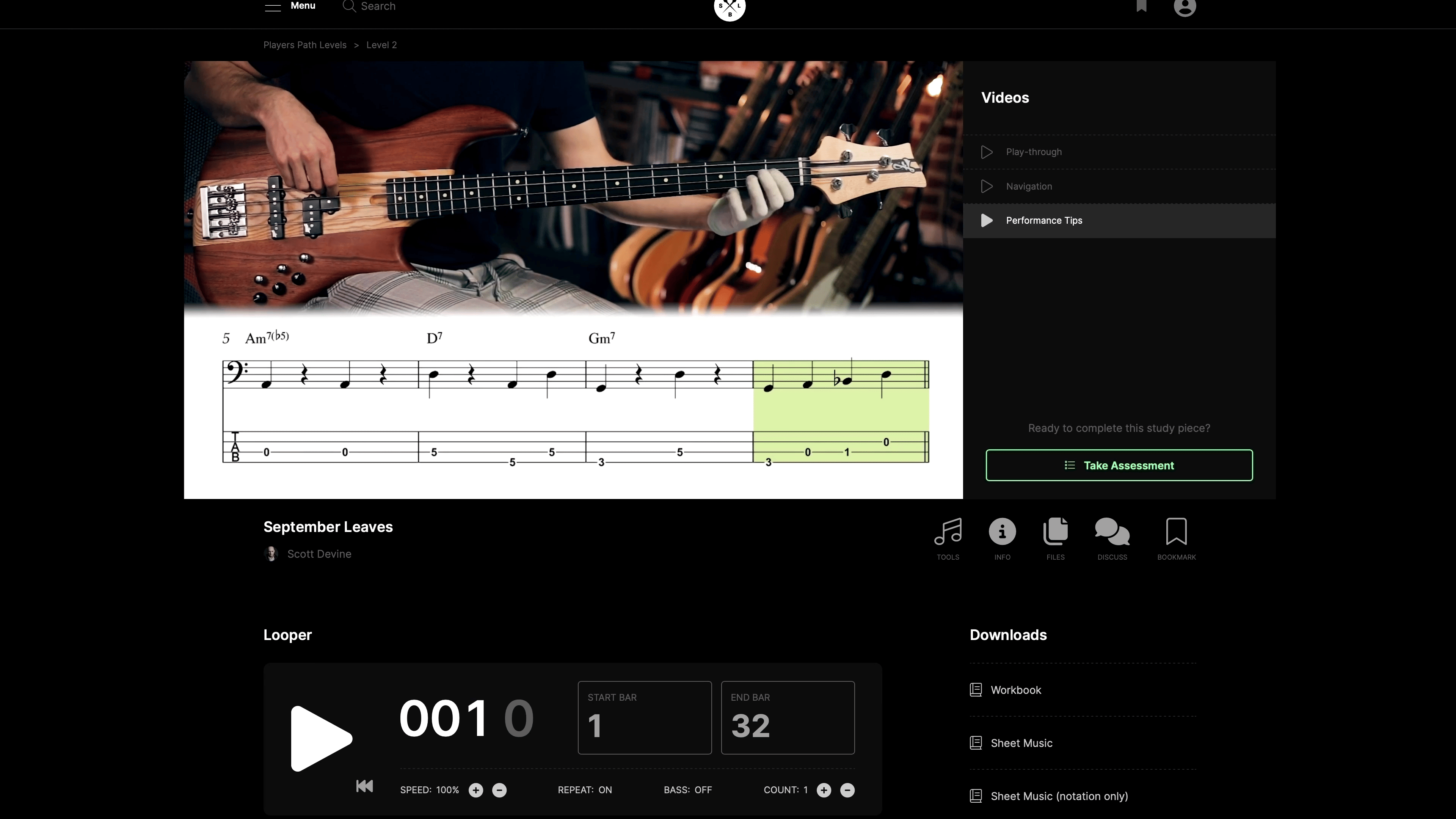Open the Tools music note icon
Viewport: 1456px width, 819px height.
point(948,532)
